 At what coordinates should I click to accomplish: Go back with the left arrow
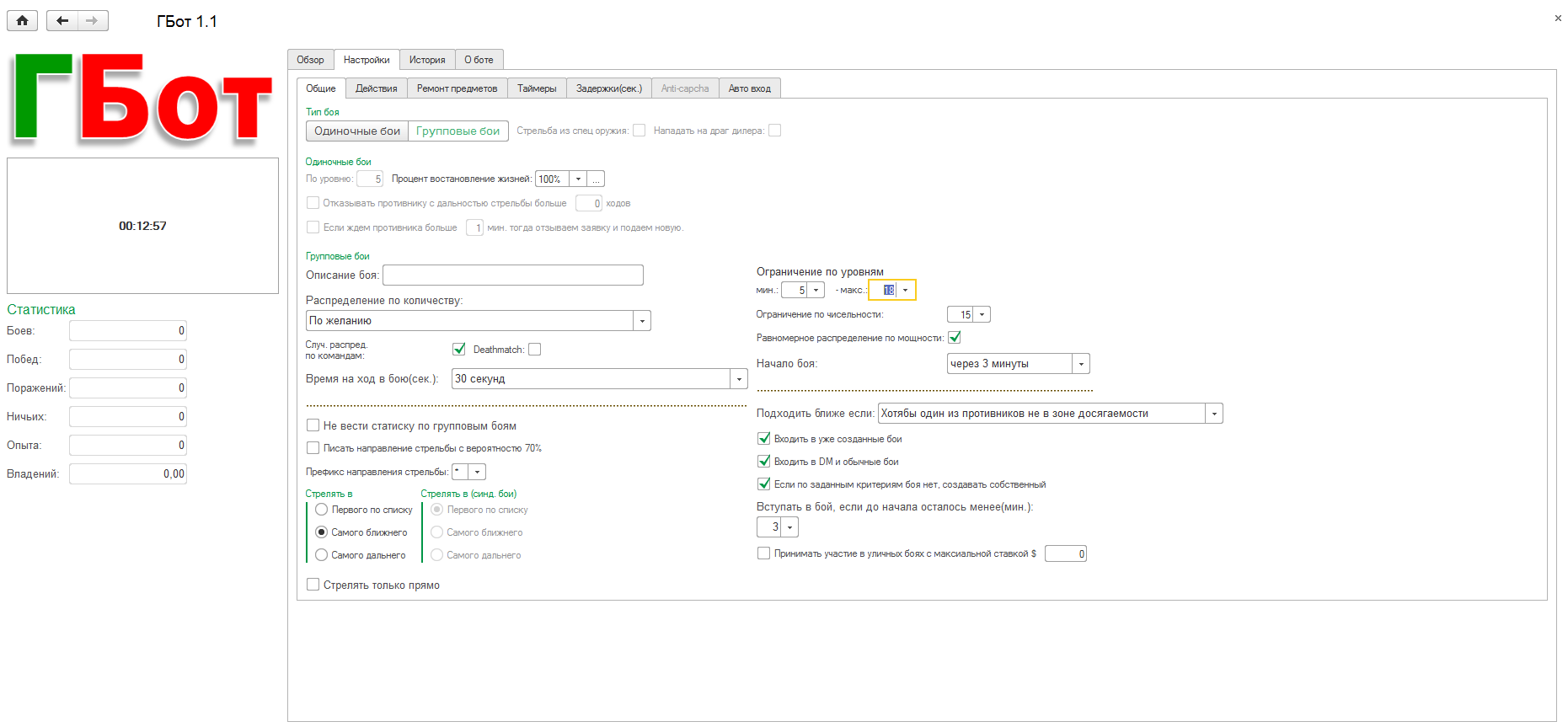tap(62, 20)
